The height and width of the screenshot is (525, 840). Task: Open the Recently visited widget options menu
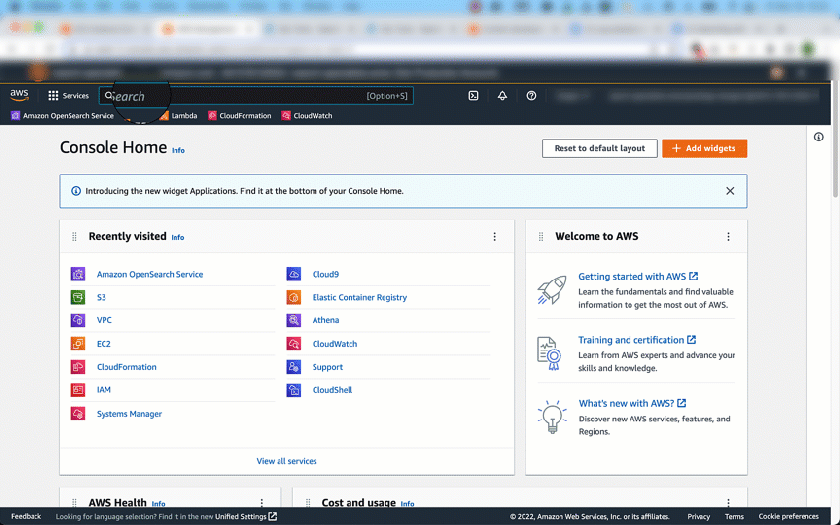pyautogui.click(x=494, y=237)
